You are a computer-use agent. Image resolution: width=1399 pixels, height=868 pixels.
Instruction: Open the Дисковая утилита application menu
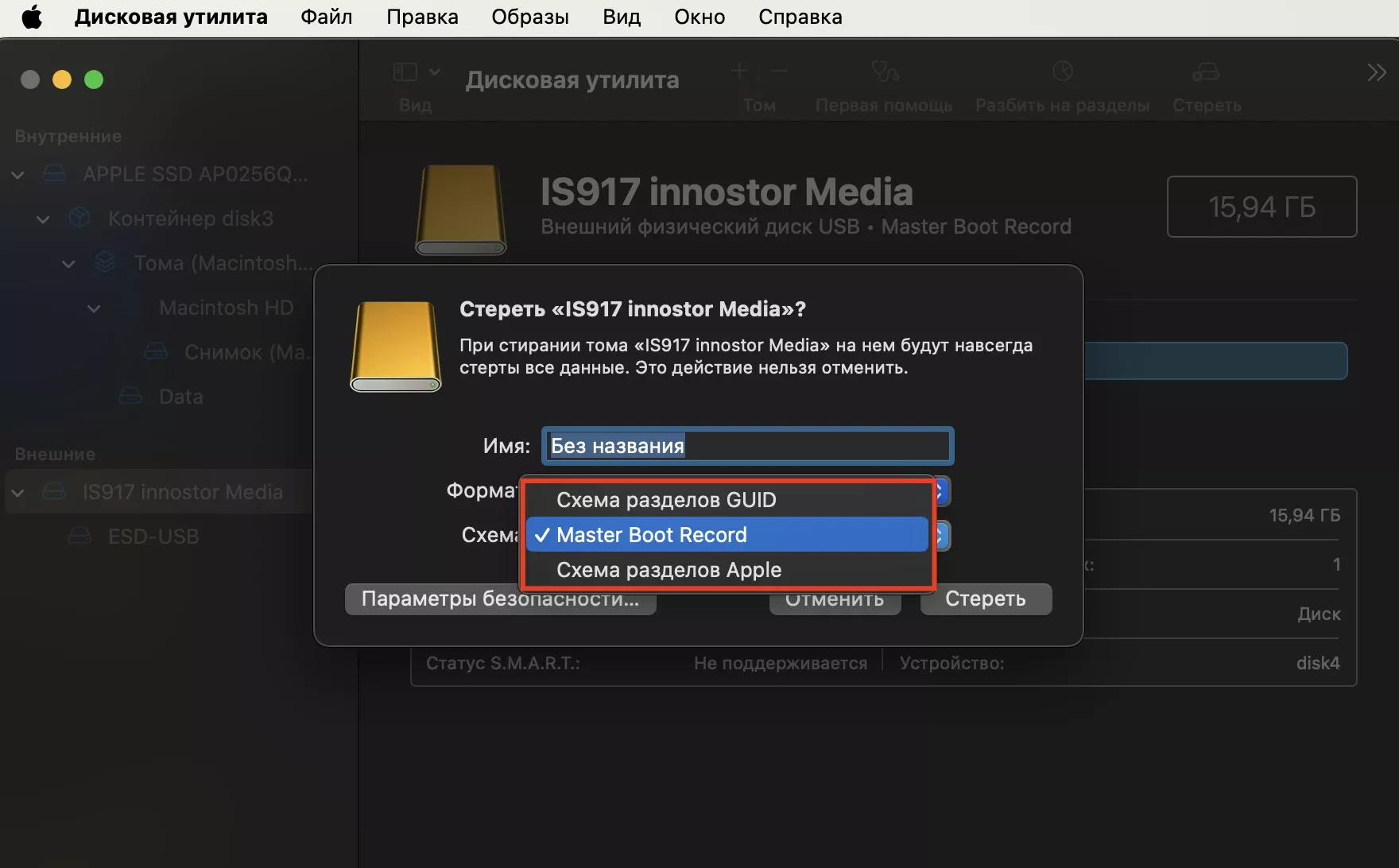[x=171, y=17]
